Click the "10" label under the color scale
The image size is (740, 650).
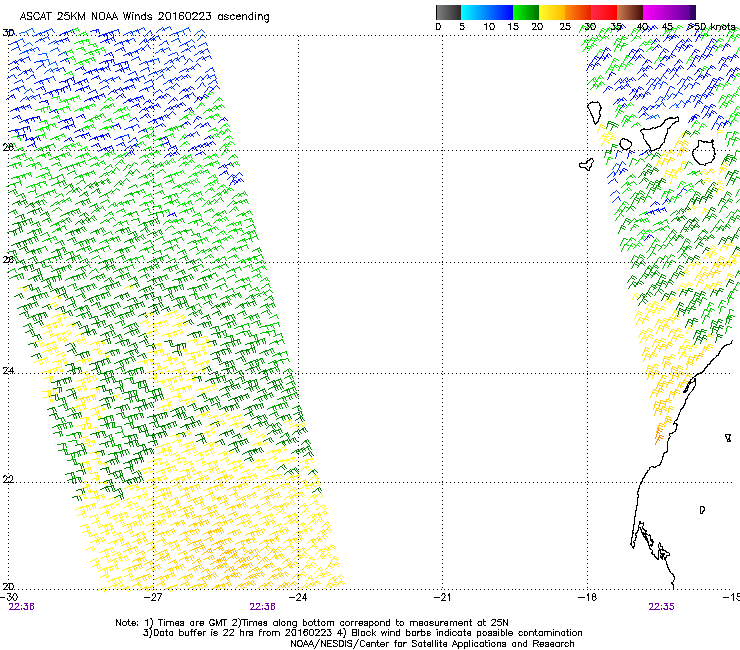(x=489, y=27)
